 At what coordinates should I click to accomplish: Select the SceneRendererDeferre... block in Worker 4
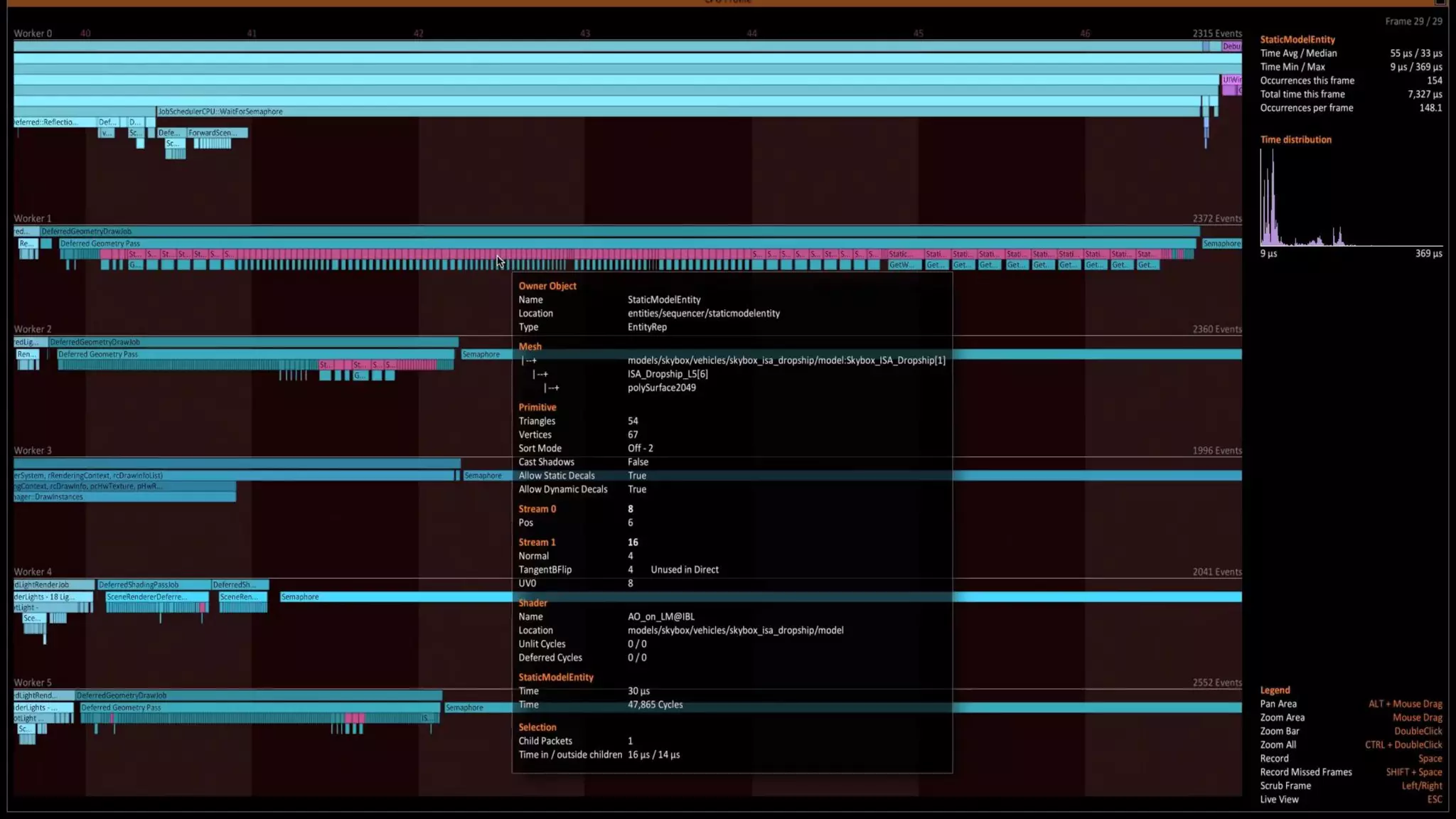[x=156, y=597]
